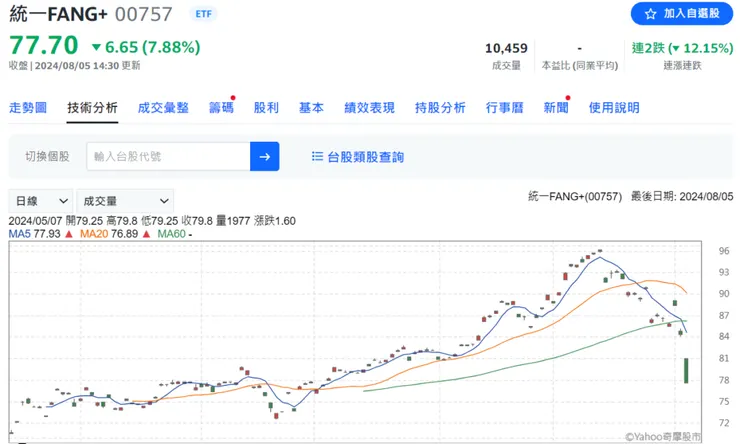Click the 收盤 2024/08/05 14:30 更新 timestamp

(75, 66)
